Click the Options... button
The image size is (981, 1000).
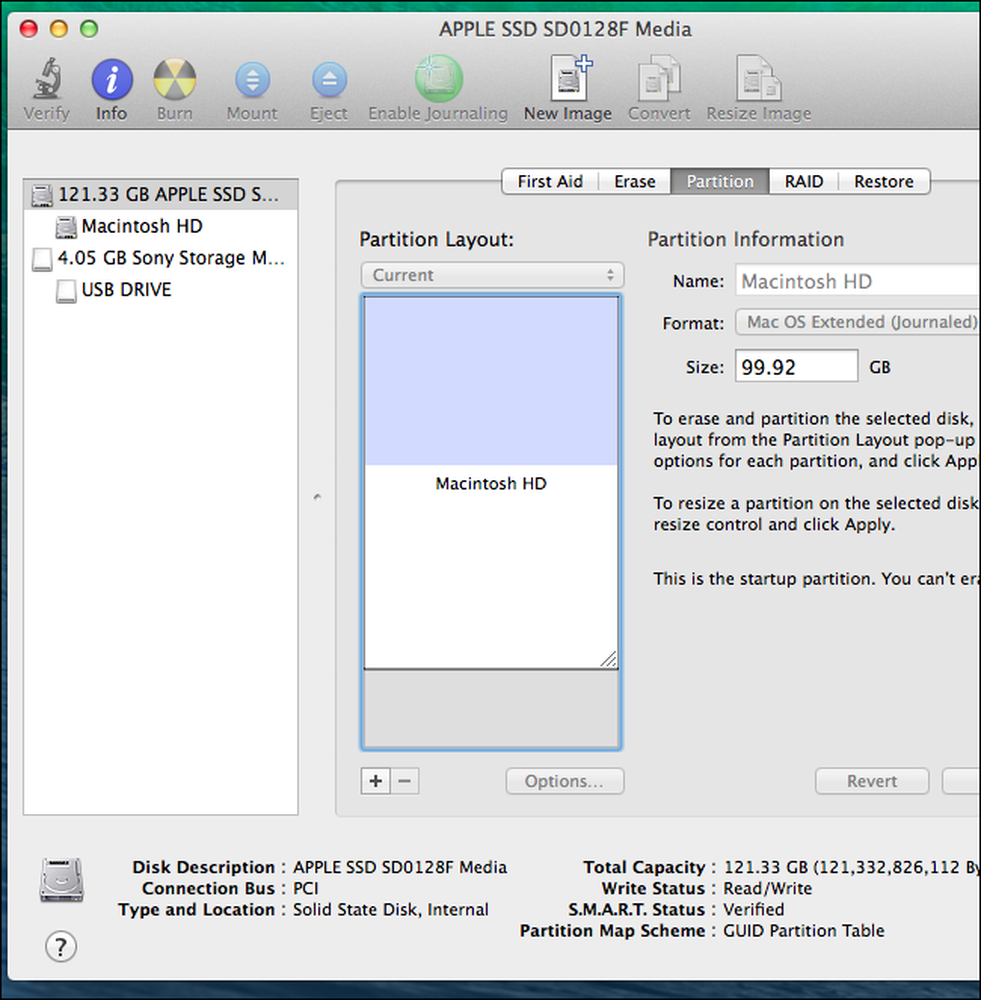(564, 781)
